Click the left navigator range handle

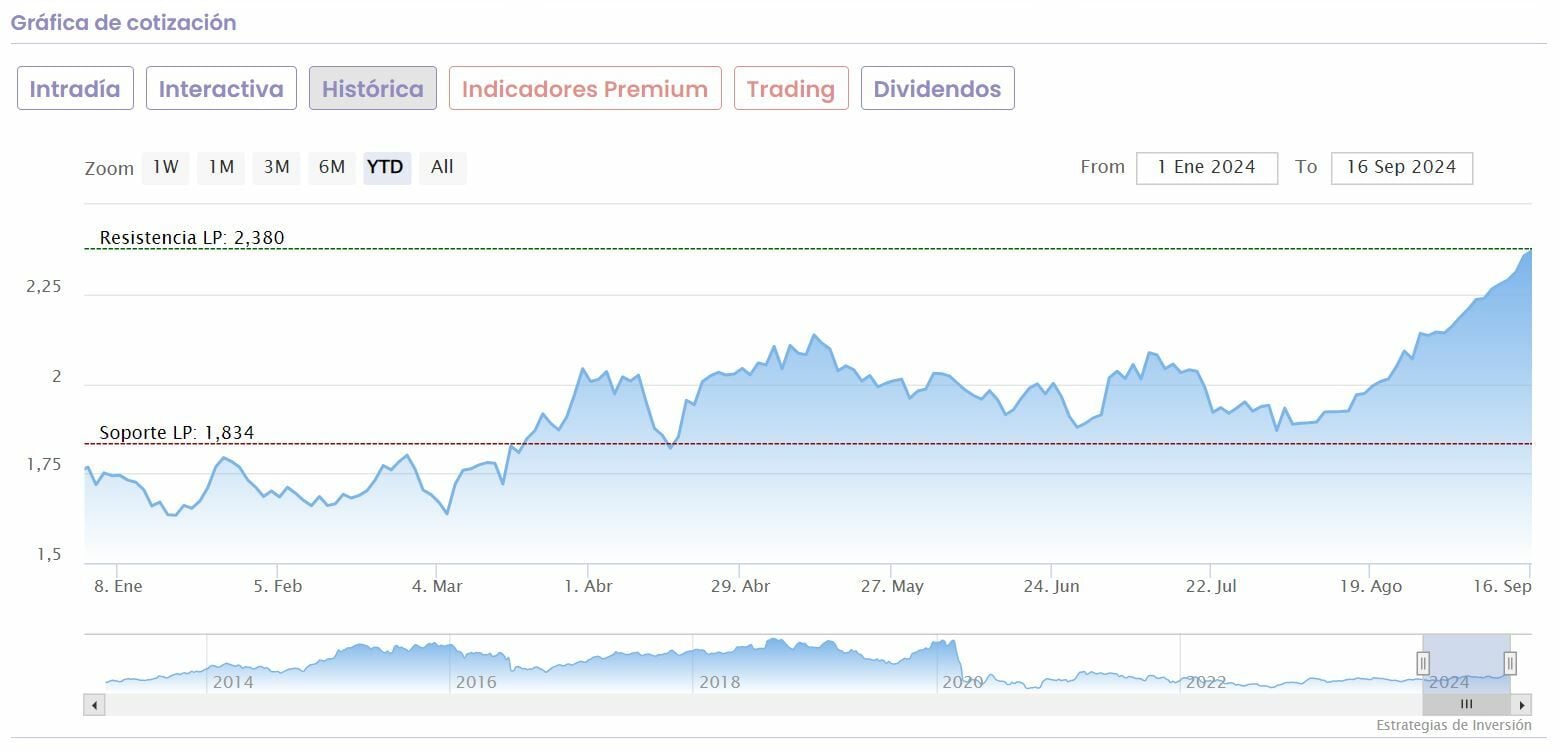(1423, 662)
